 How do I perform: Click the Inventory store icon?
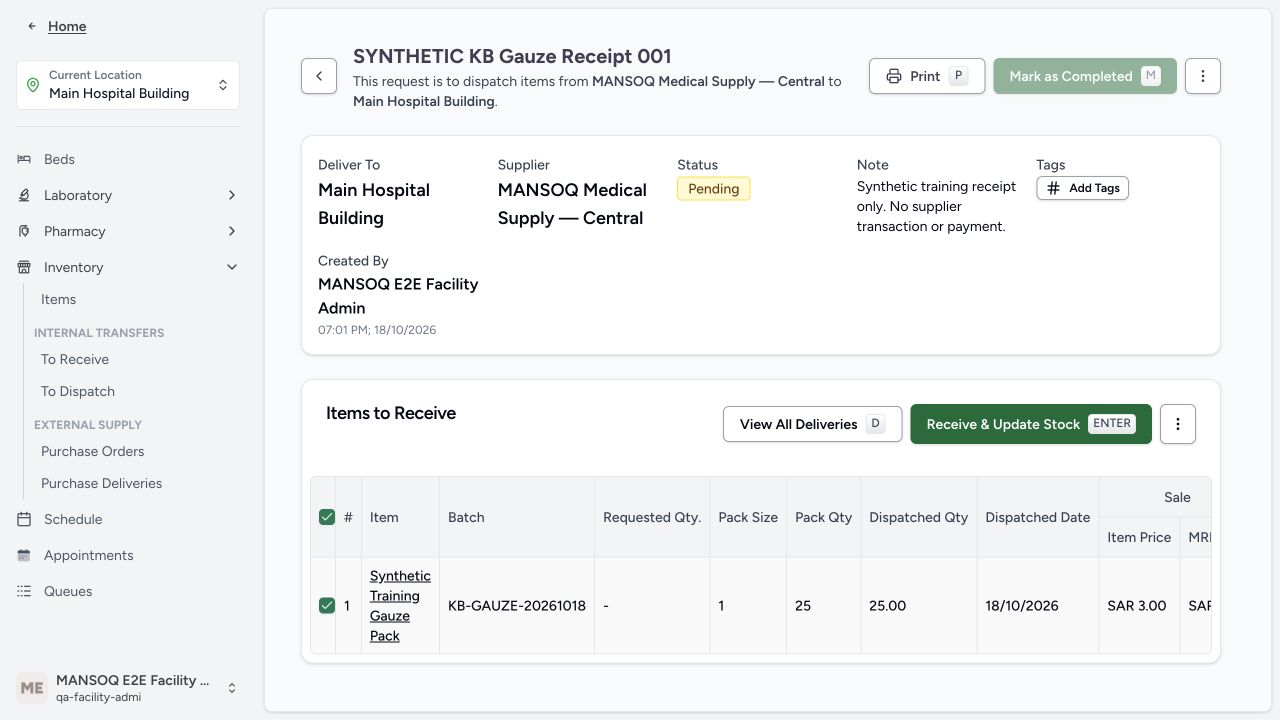(24, 267)
